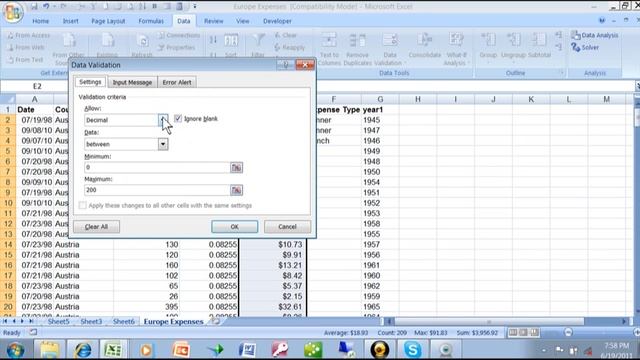The width and height of the screenshot is (640, 360).
Task: Select the View ribbon tab
Action: 242,21
